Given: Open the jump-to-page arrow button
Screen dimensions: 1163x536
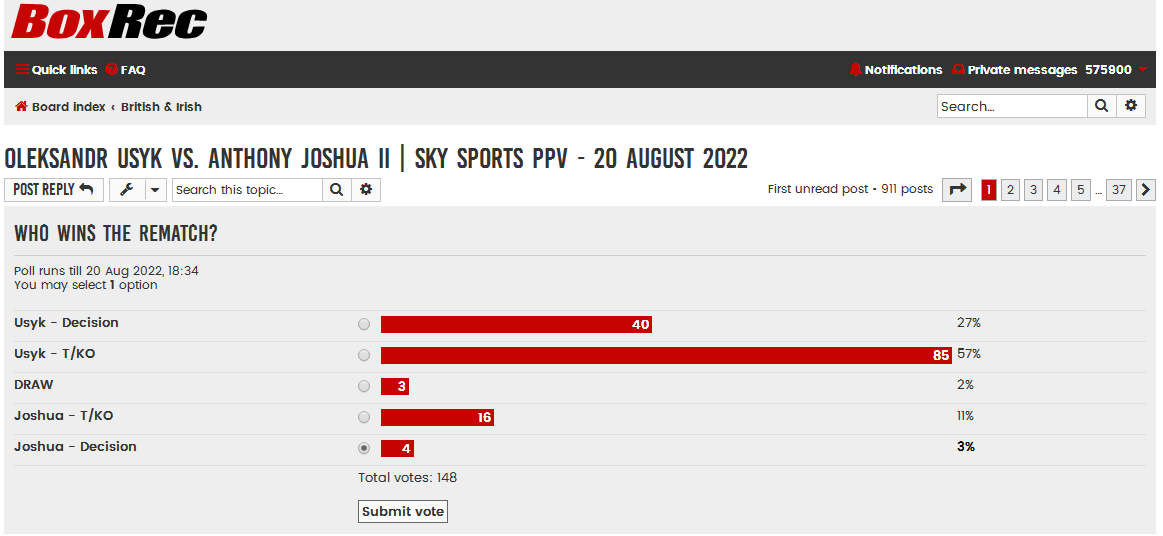Looking at the screenshot, I should tap(957, 190).
